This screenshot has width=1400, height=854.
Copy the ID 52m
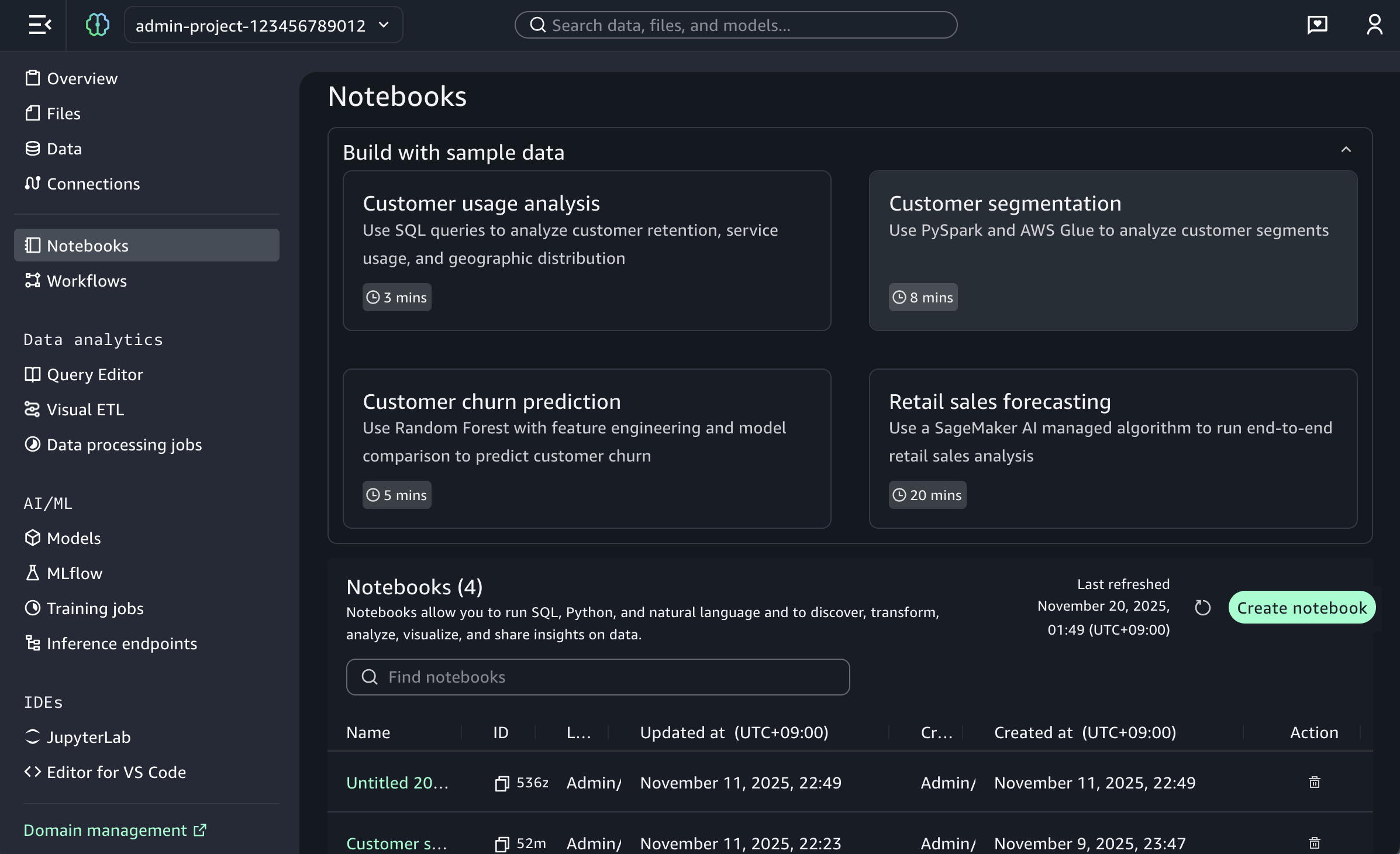coord(502,844)
